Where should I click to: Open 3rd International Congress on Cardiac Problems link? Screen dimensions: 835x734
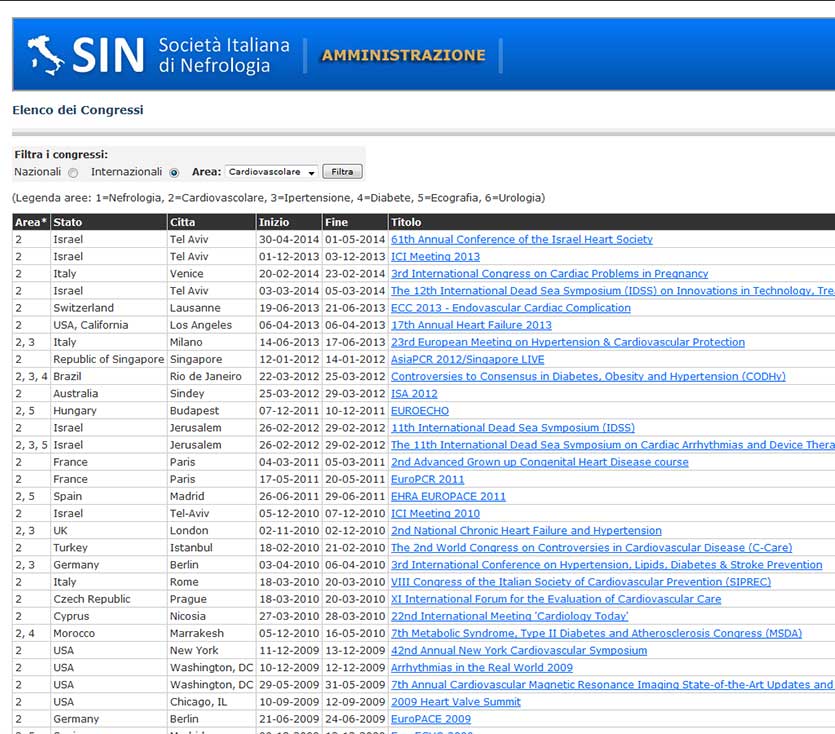tap(550, 274)
